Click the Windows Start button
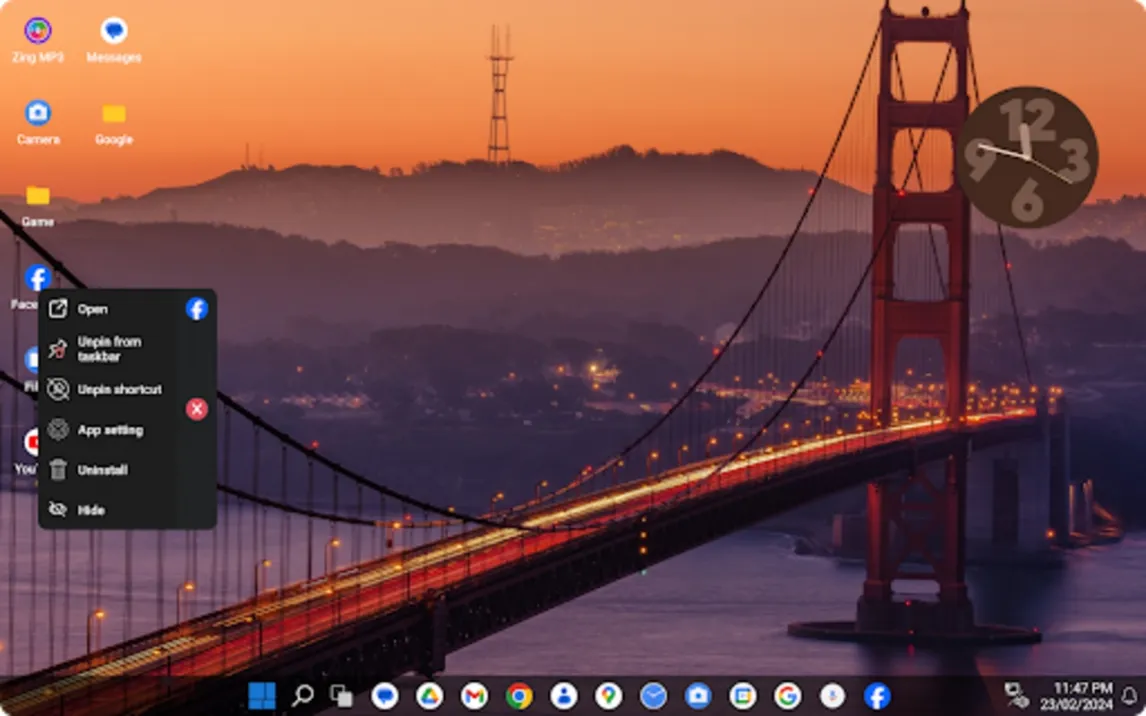Screen dimensions: 1146x716 pyautogui.click(x=261, y=696)
